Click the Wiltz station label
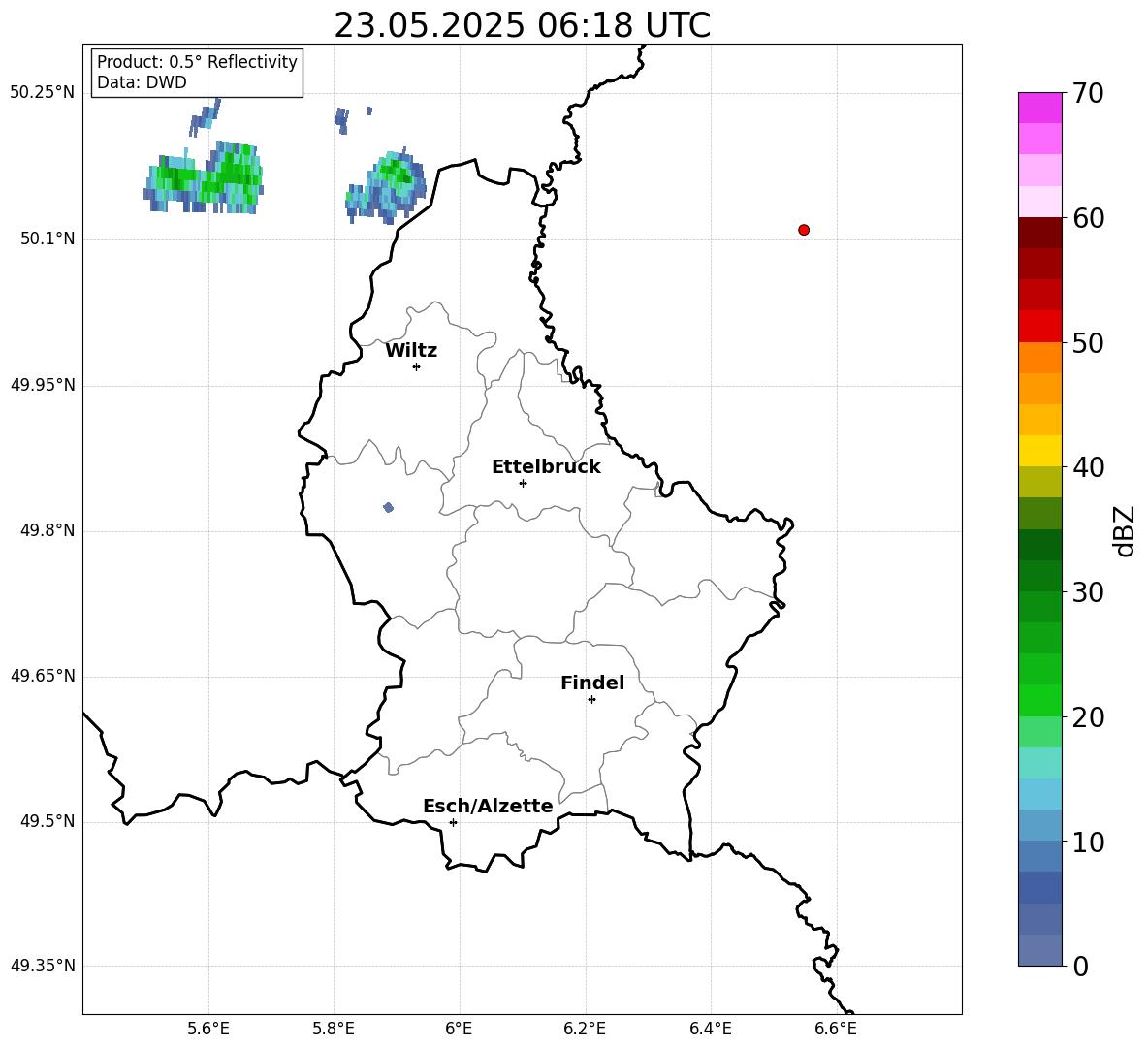The image size is (1148, 1048). point(411,351)
